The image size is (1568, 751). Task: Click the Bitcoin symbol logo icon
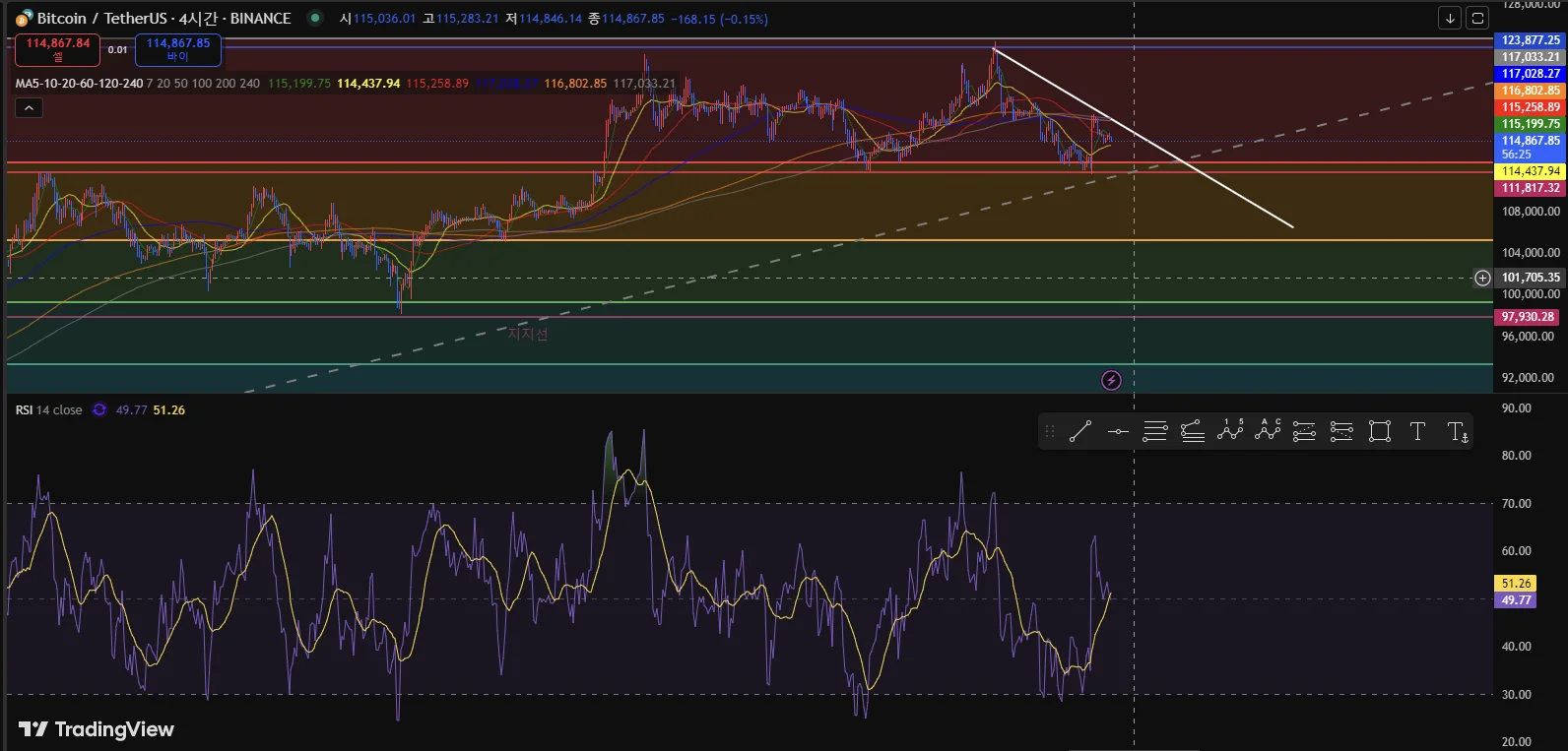(x=24, y=19)
